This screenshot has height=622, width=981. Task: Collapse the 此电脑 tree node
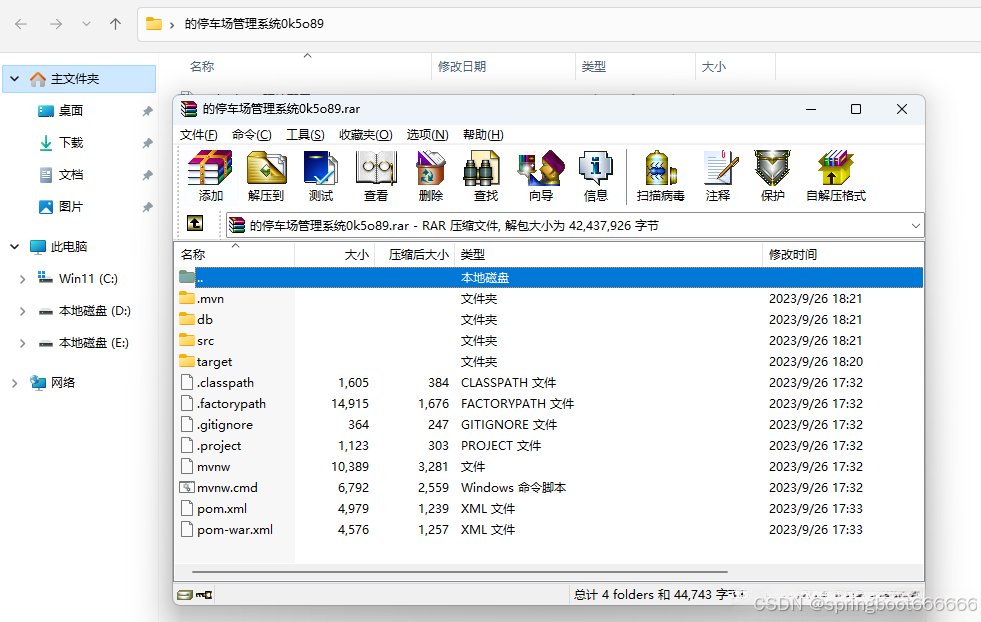click(x=15, y=247)
